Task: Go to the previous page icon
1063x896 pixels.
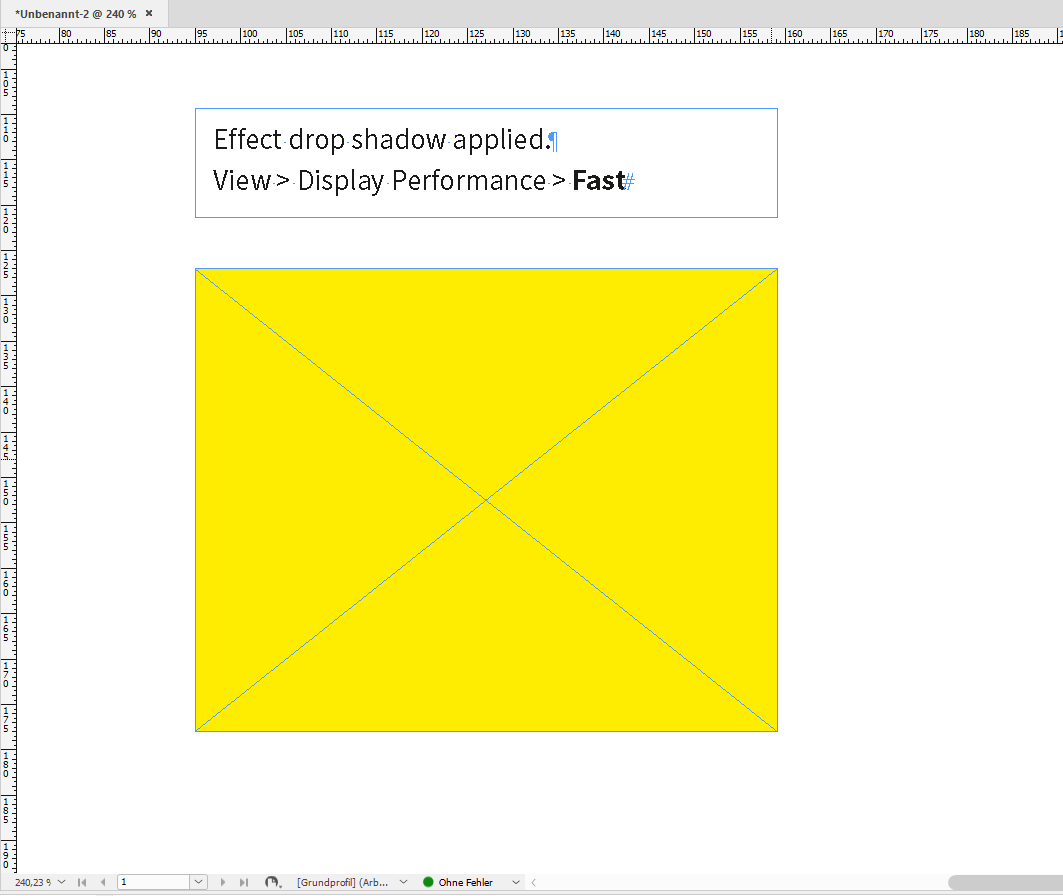Action: (x=103, y=882)
